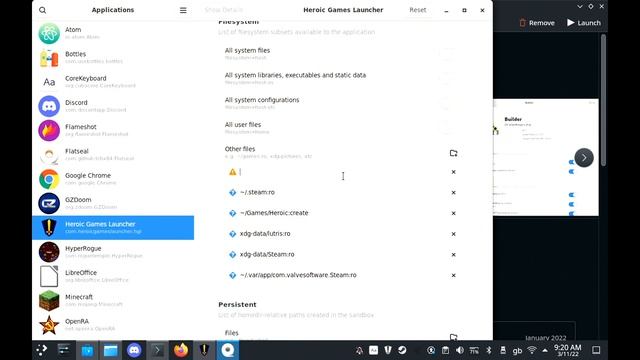The width and height of the screenshot is (640, 360).
Task: Click the blue diamond icon beside ~/.steam:ro
Action: coord(233,193)
